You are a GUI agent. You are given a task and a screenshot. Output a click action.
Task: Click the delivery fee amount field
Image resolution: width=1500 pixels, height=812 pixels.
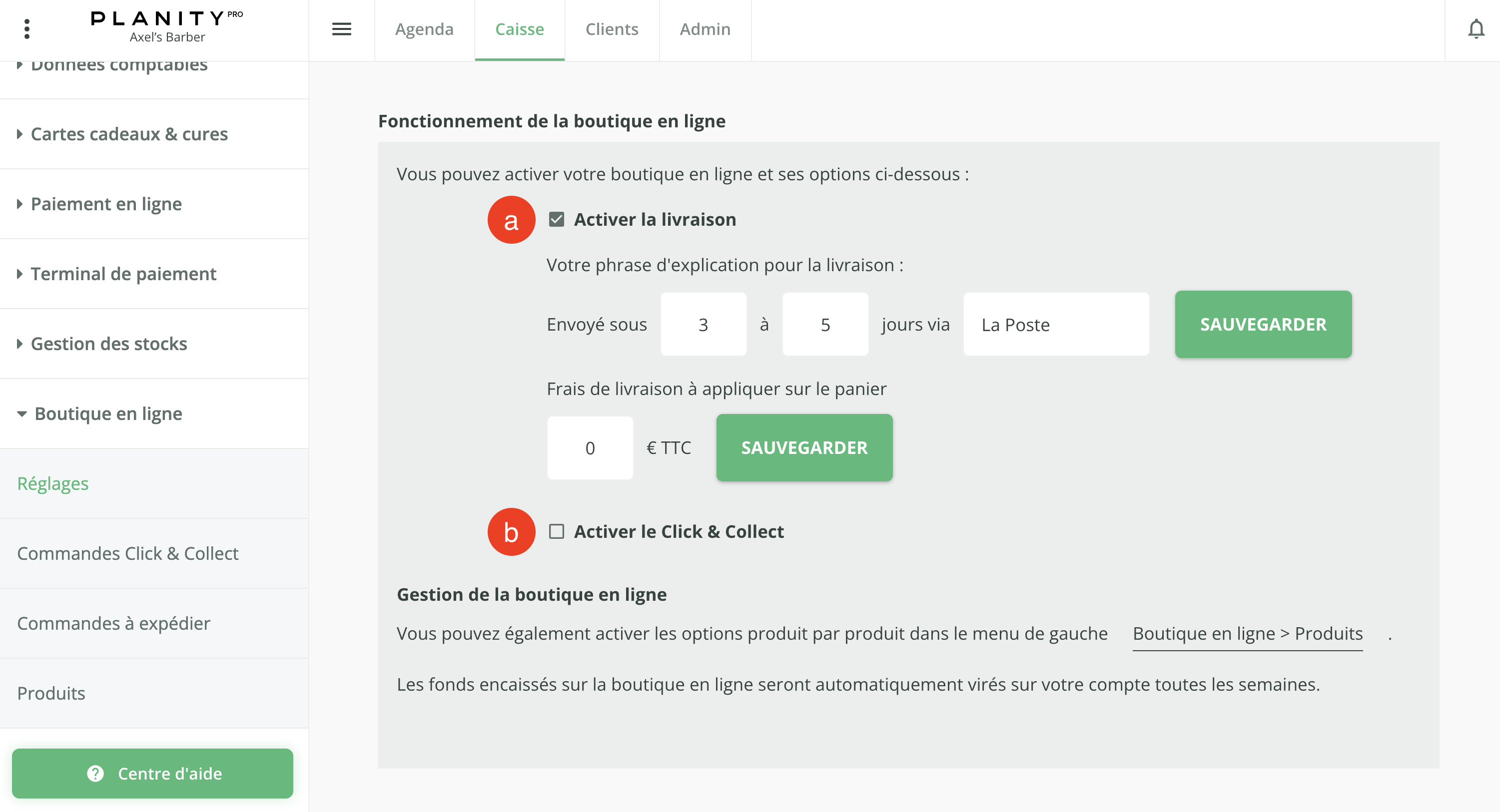coord(589,447)
